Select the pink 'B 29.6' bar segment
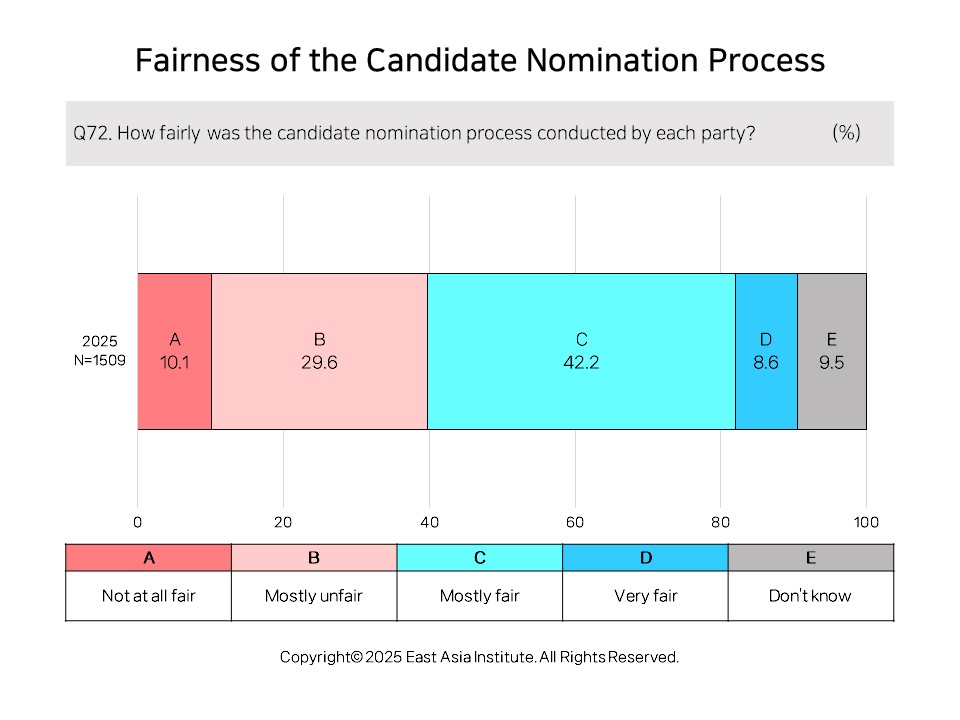960x720 pixels. pyautogui.click(x=320, y=351)
